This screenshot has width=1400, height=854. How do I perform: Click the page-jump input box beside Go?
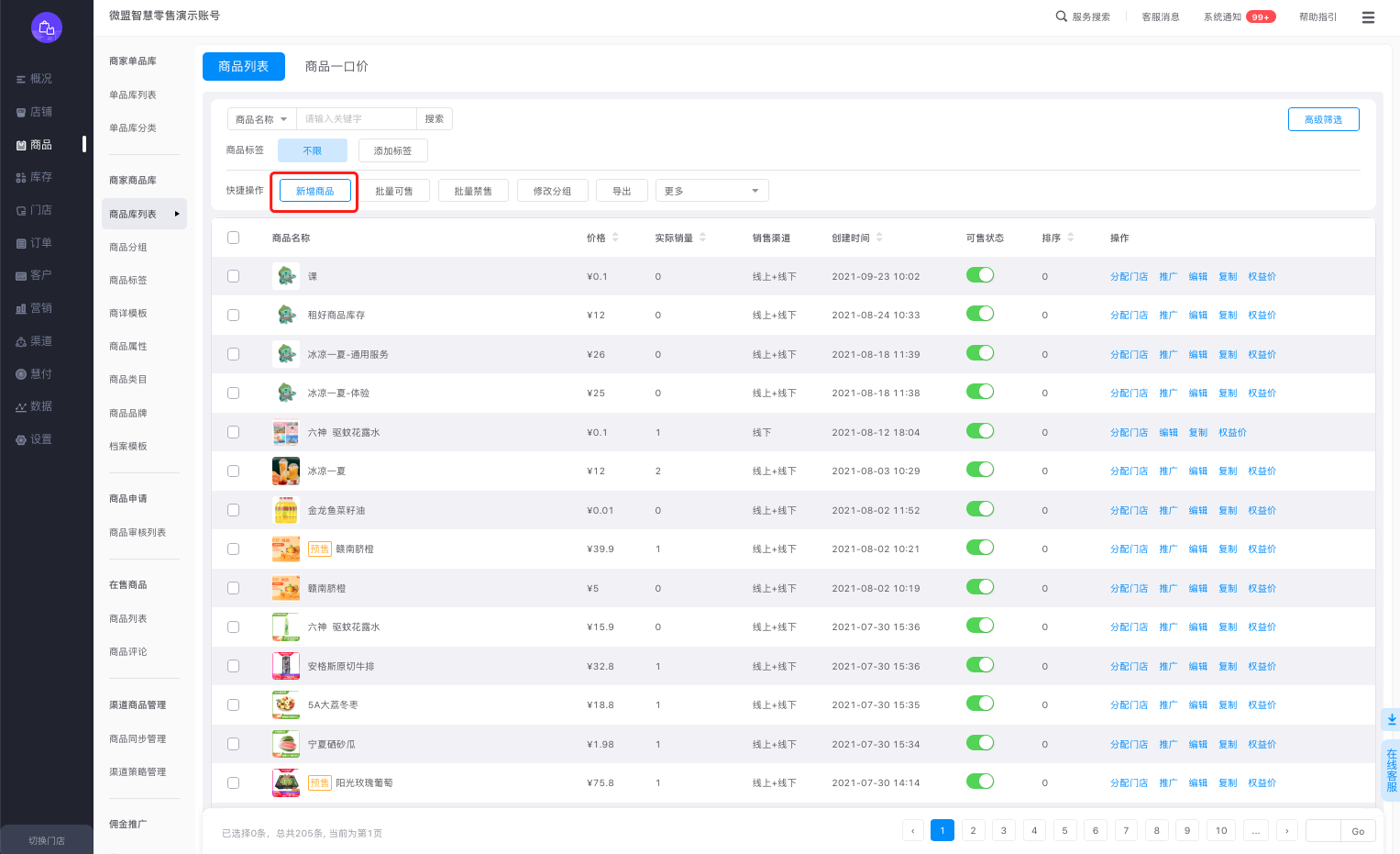point(1323,831)
